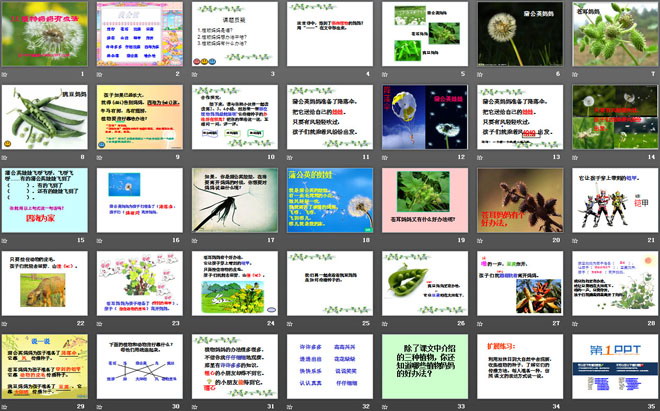This screenshot has height=411, width=660.
Task: Select slide 5 with three plant photos
Action: coord(425,34)
